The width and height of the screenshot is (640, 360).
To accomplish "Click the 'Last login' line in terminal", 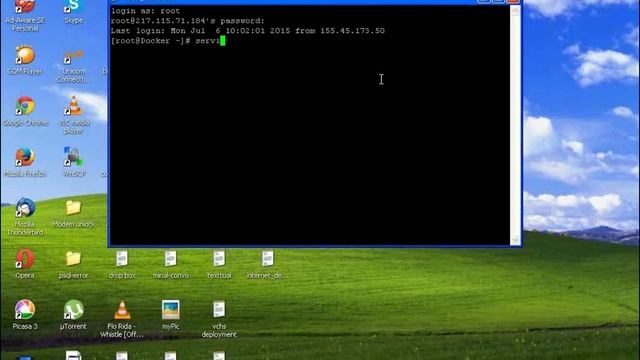I will 248,31.
